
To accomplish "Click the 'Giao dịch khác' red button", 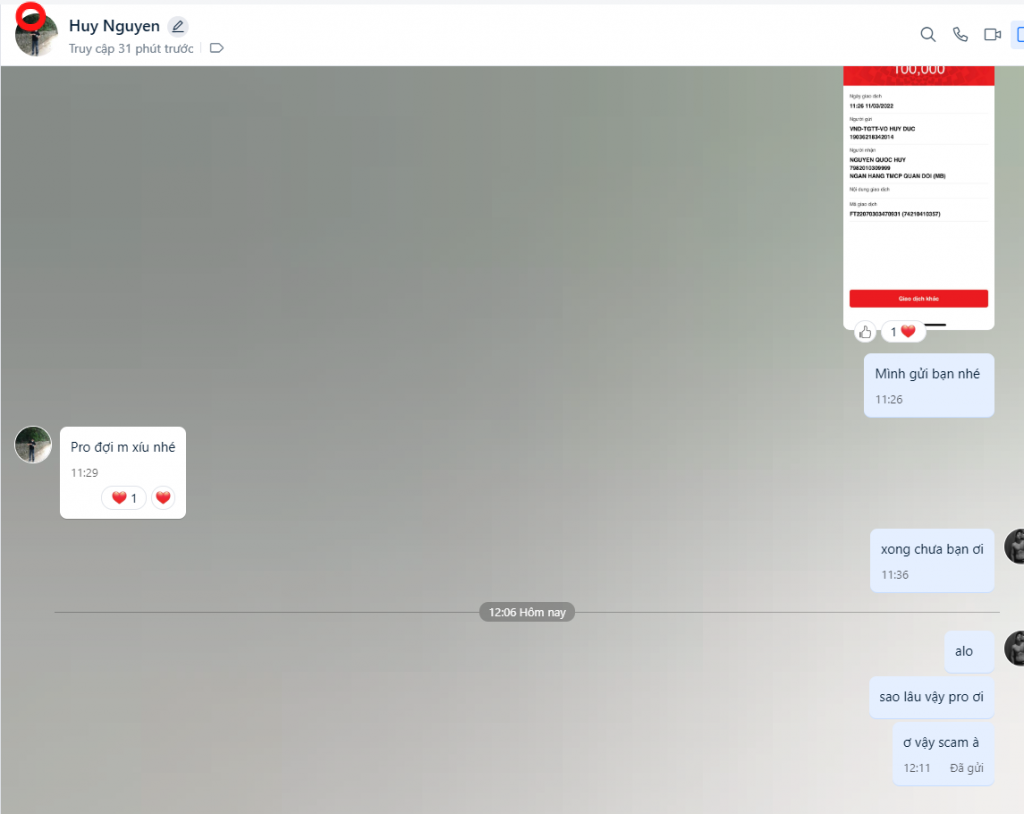I will coord(918,298).
